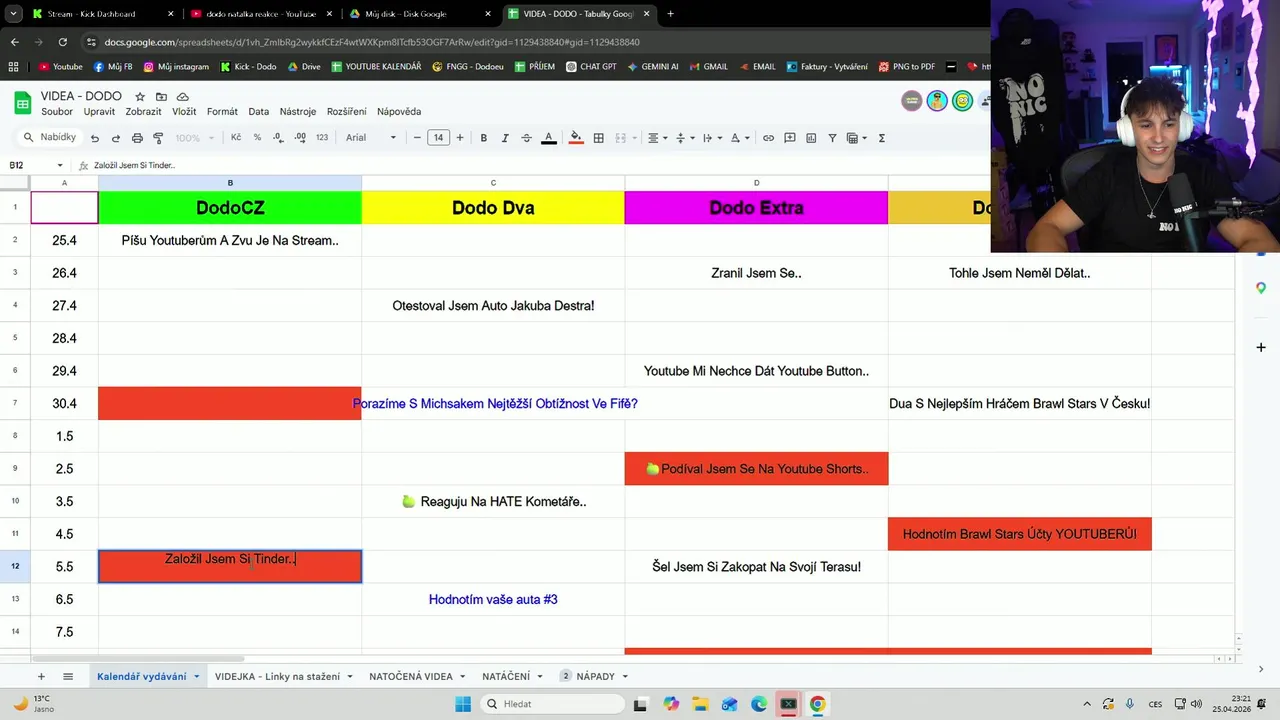Decrease font size with minus button

coord(417,138)
